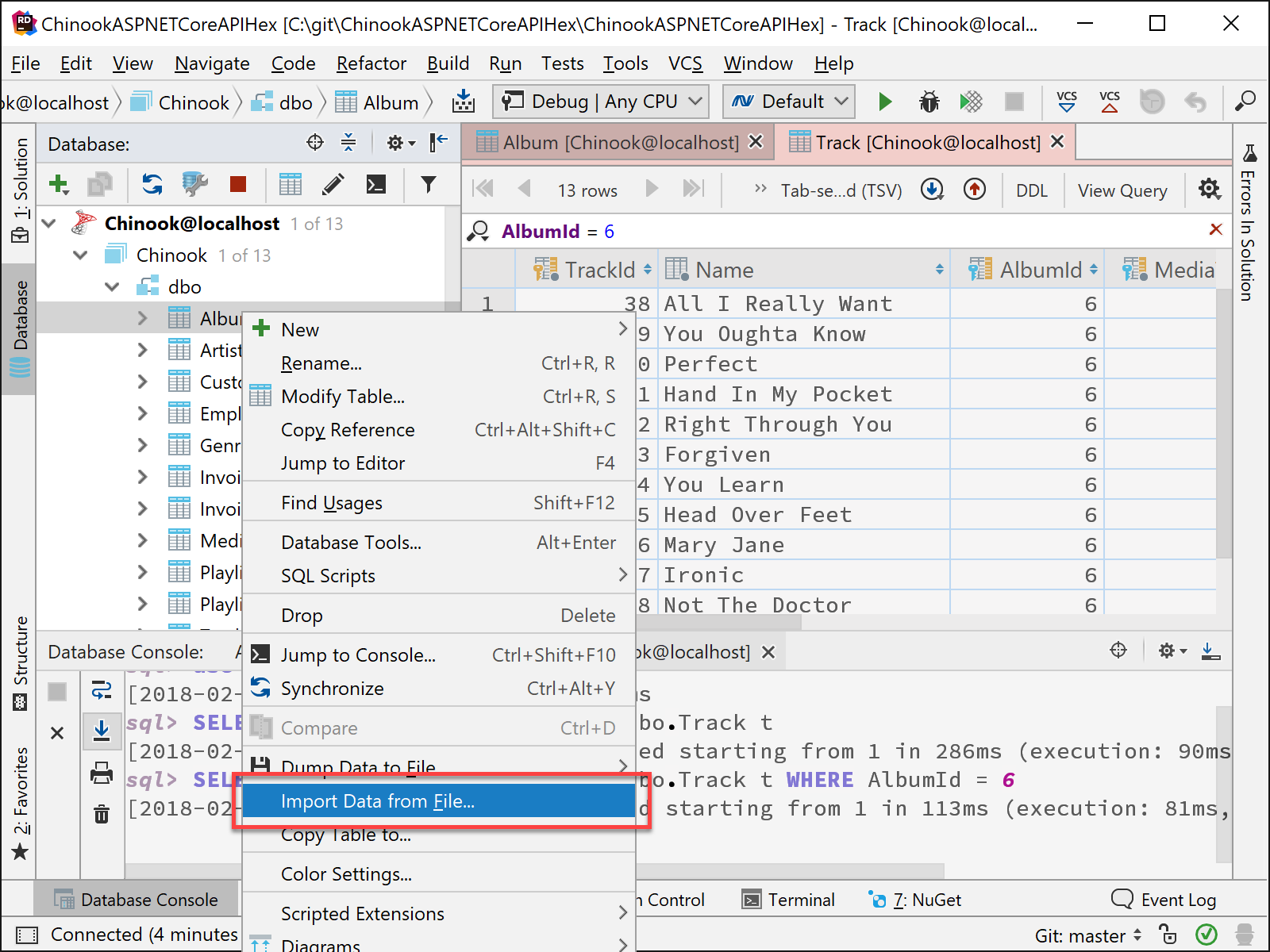Click the green Run arrow icon
This screenshot has width=1270, height=952.
point(885,102)
